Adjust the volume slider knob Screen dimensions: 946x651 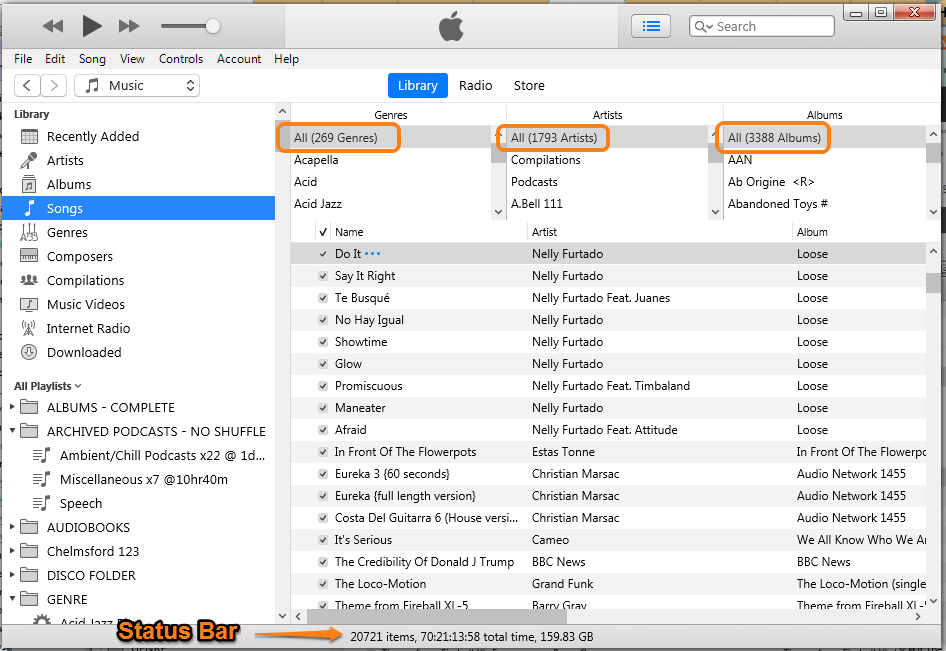(x=212, y=26)
